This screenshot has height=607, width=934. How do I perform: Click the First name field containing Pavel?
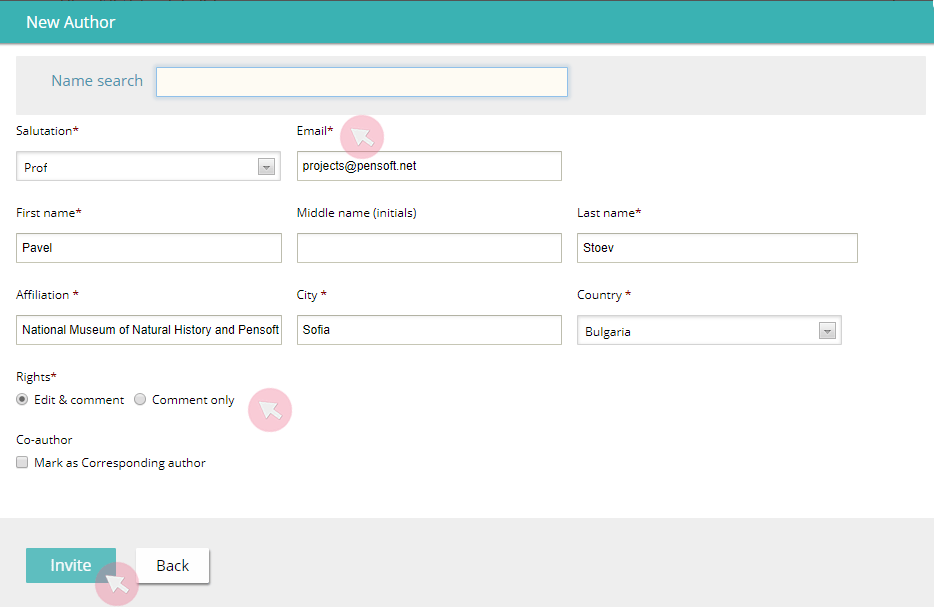[x=149, y=248]
